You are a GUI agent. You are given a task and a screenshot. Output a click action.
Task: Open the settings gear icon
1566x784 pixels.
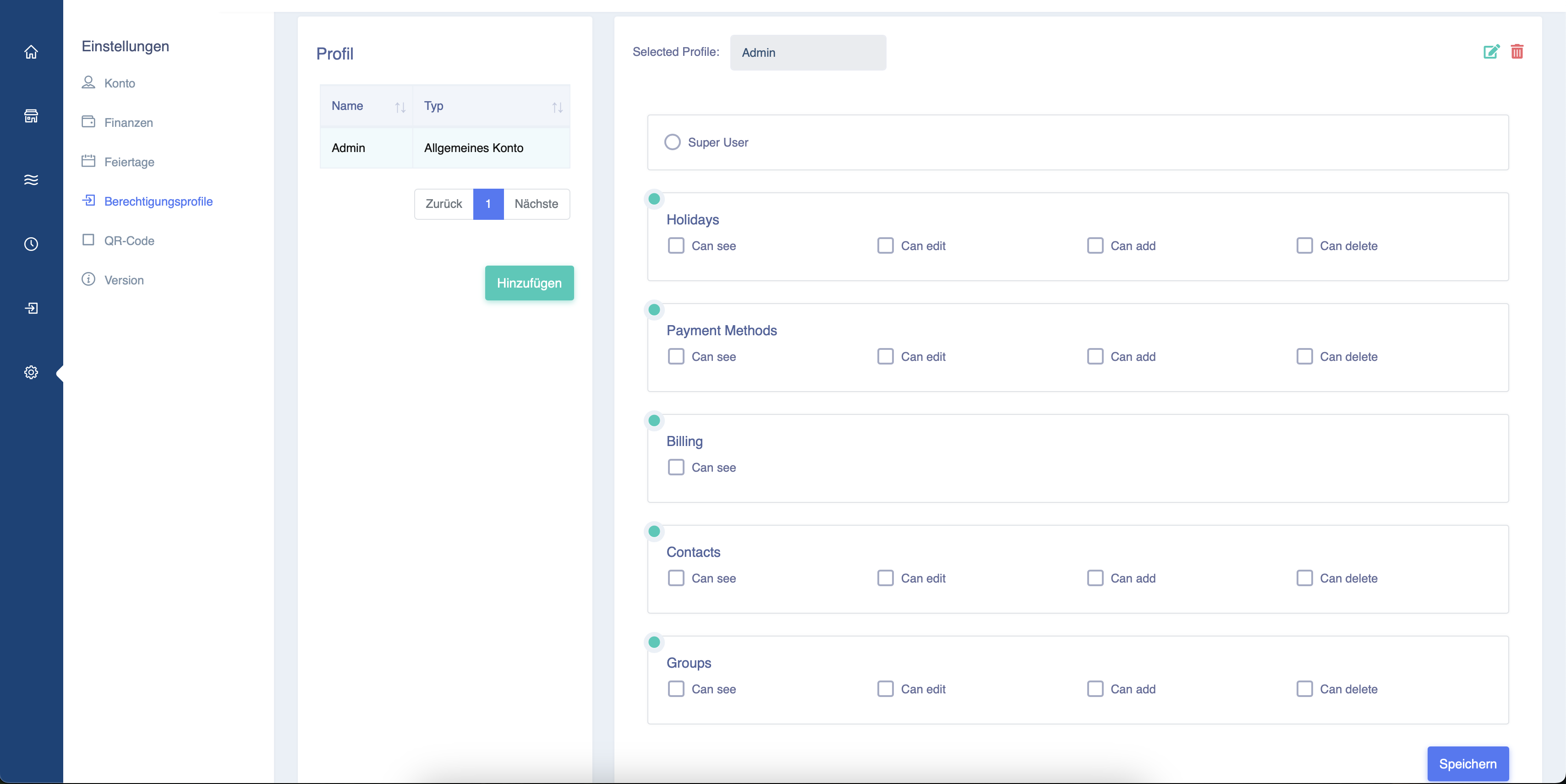(x=31, y=373)
